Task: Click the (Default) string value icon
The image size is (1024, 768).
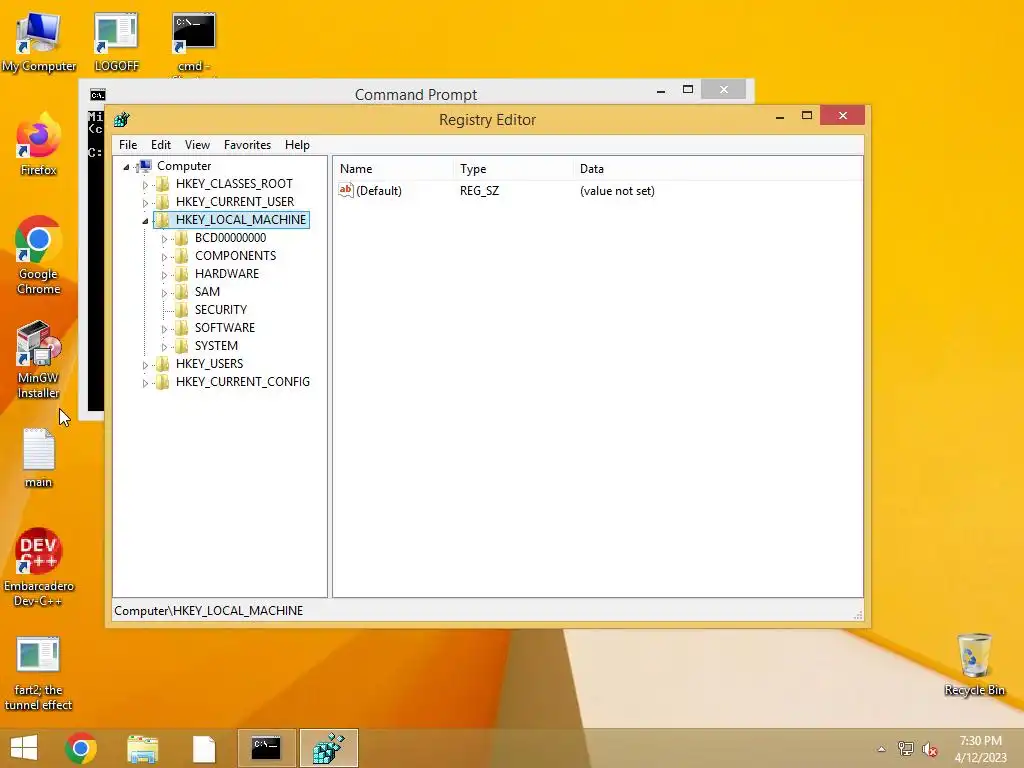Action: tap(346, 190)
